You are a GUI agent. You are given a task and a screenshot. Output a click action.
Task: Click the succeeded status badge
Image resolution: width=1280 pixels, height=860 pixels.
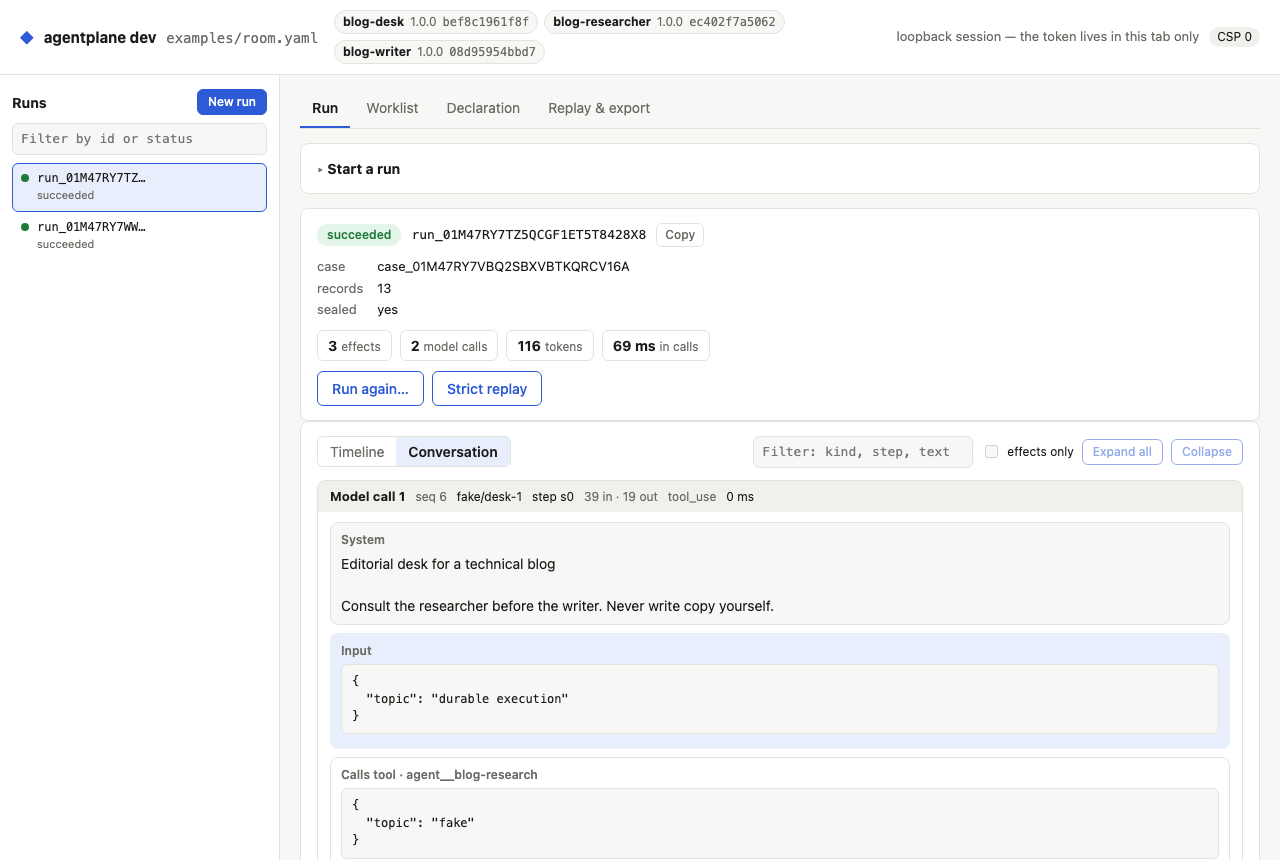(x=359, y=235)
